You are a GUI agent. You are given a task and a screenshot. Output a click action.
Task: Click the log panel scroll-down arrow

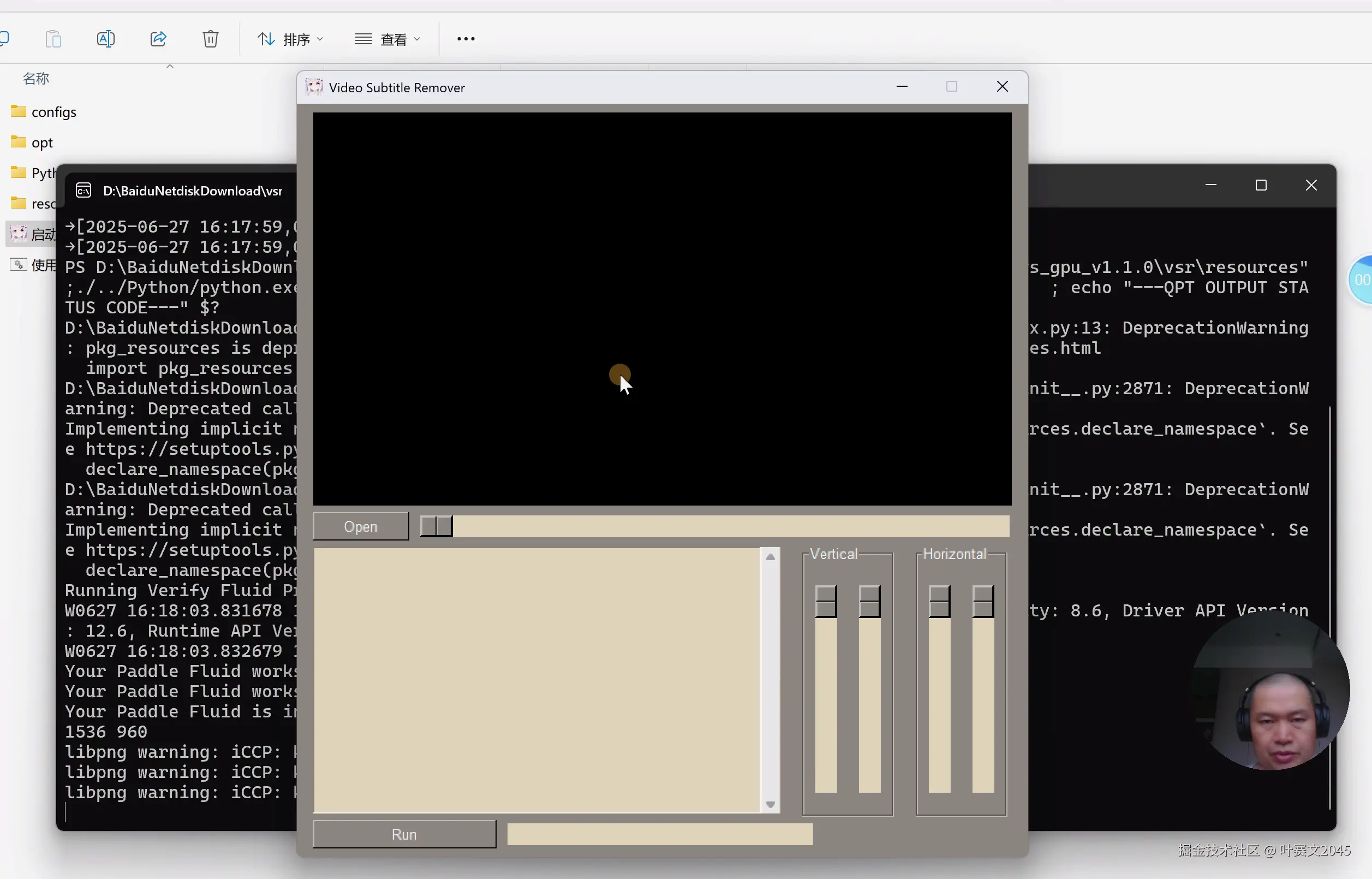click(x=770, y=805)
